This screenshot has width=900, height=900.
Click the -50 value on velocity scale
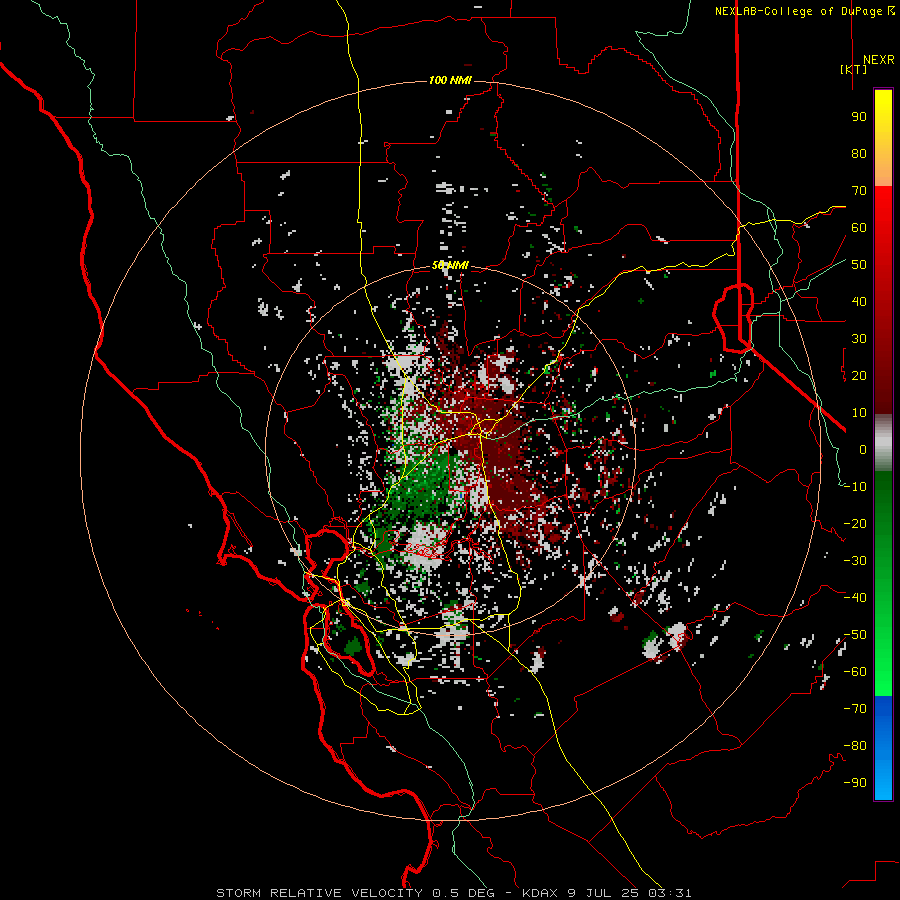click(855, 635)
